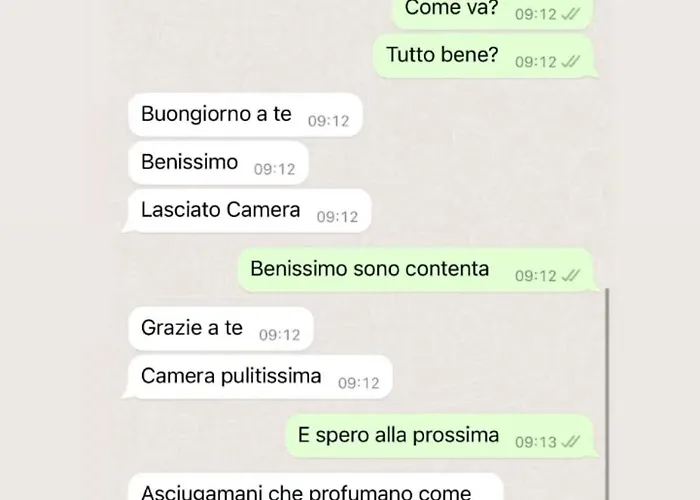The width and height of the screenshot is (700, 500).
Task: Select the 'Benissimo sono contenta' green bubble
Action: (x=418, y=270)
